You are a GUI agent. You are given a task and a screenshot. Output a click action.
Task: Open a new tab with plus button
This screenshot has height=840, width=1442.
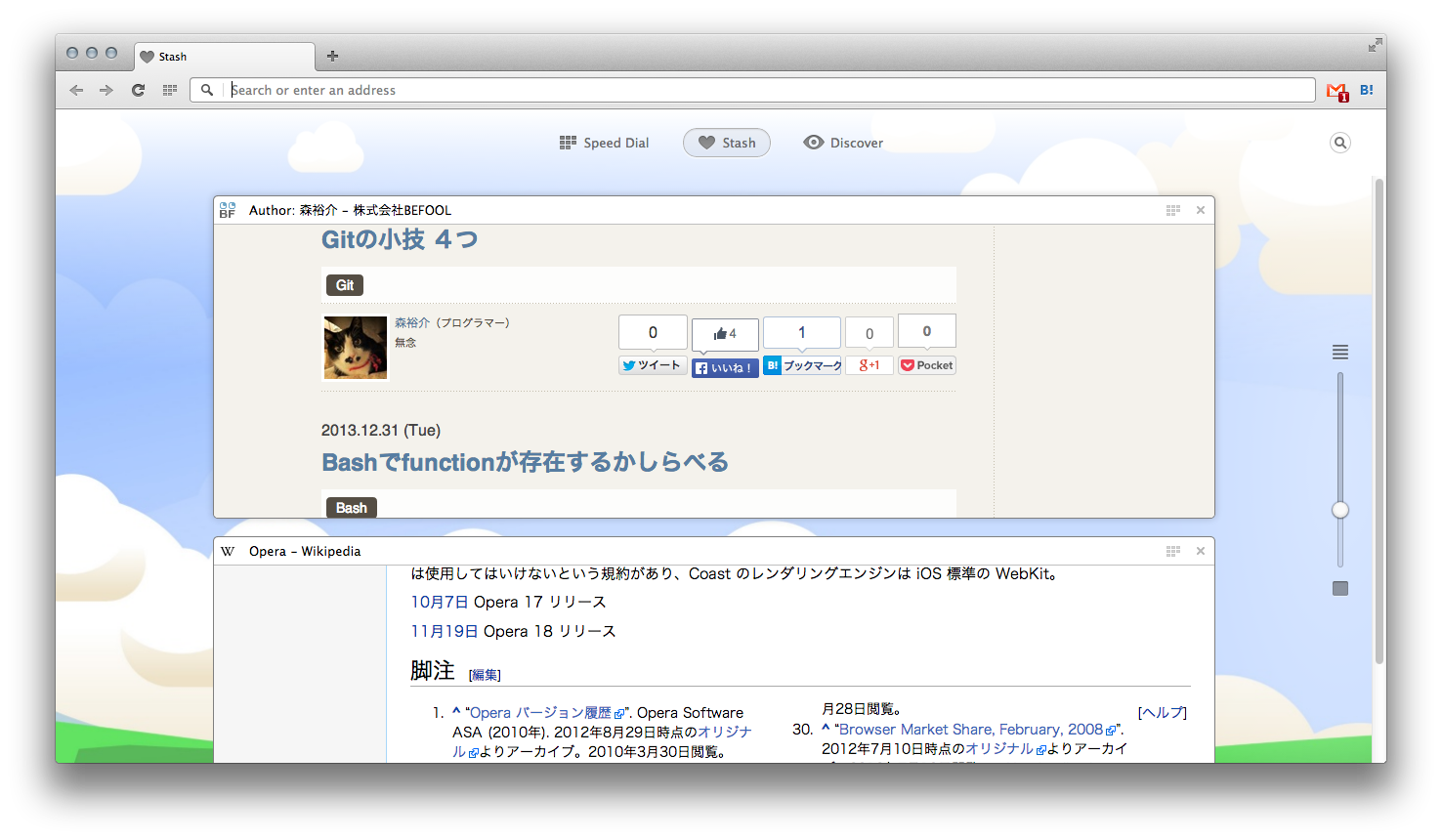[x=332, y=56]
